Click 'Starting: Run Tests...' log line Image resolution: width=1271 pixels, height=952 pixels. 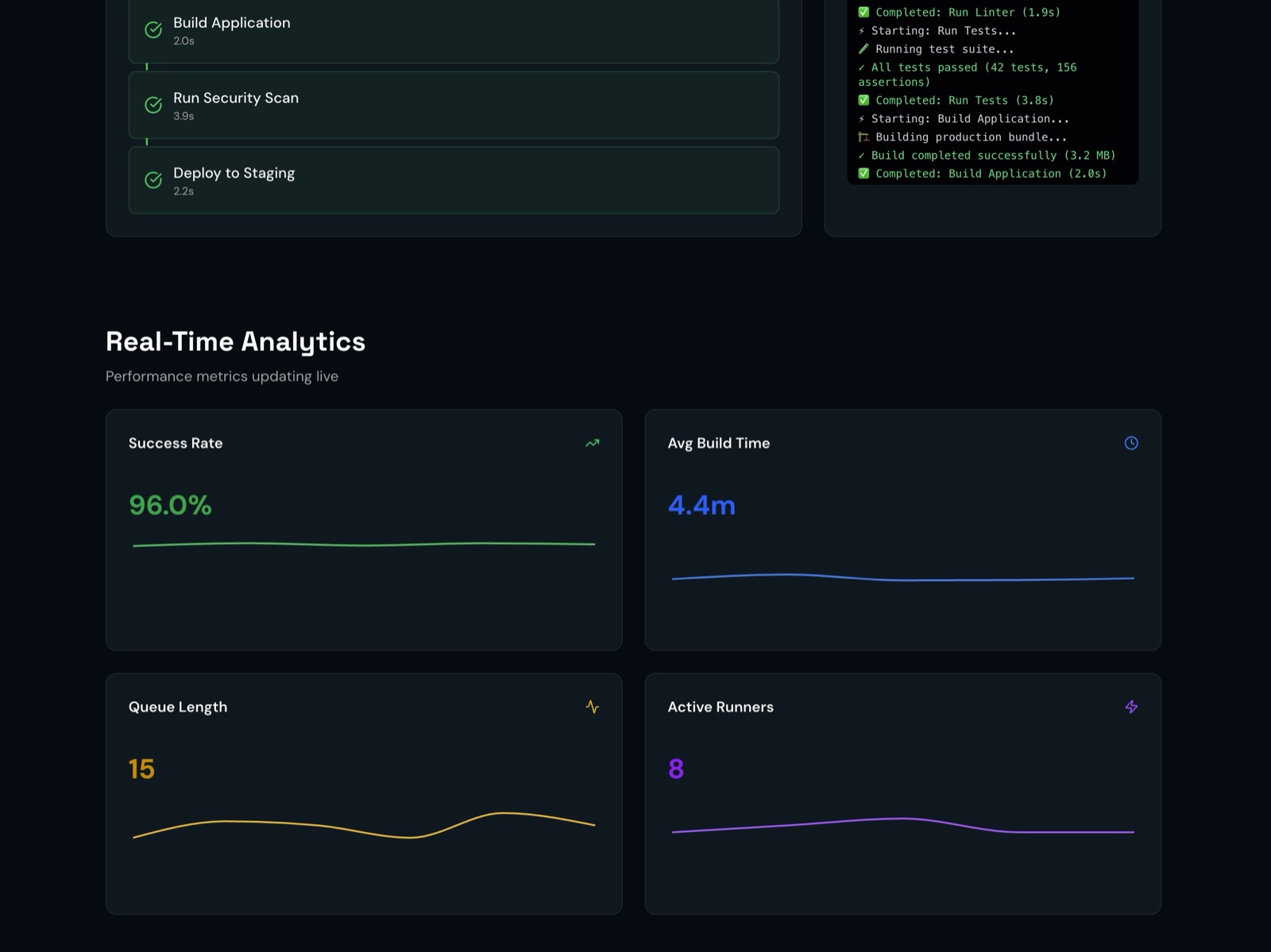click(x=937, y=31)
